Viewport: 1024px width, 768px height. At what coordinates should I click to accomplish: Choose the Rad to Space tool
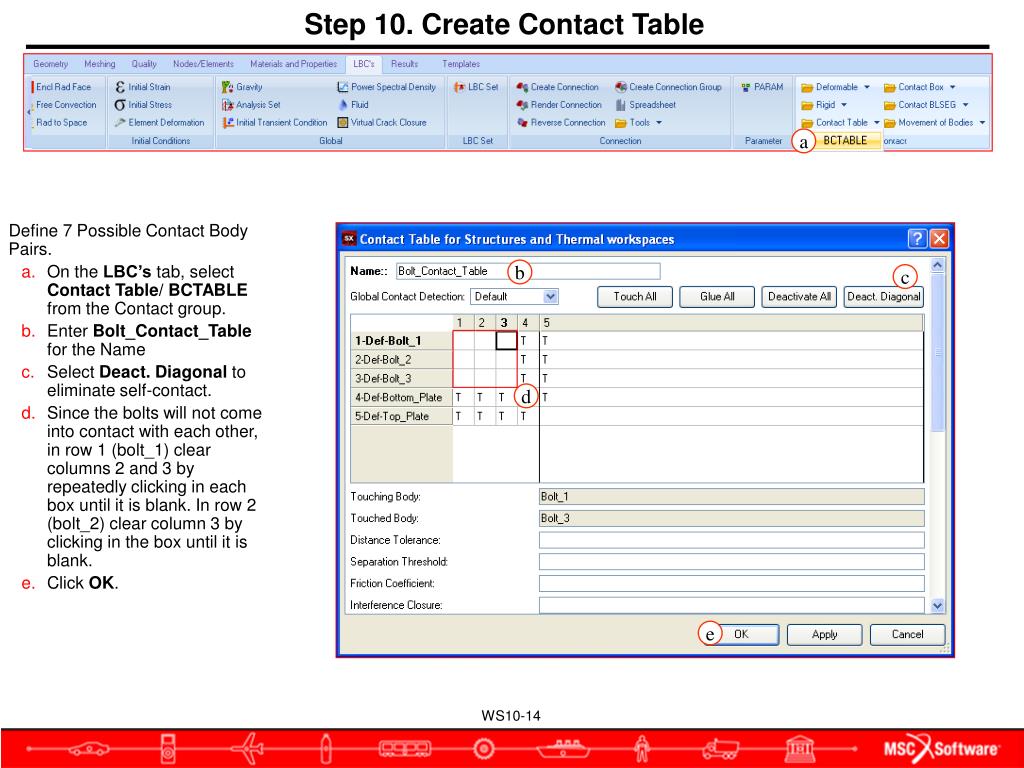(61, 123)
